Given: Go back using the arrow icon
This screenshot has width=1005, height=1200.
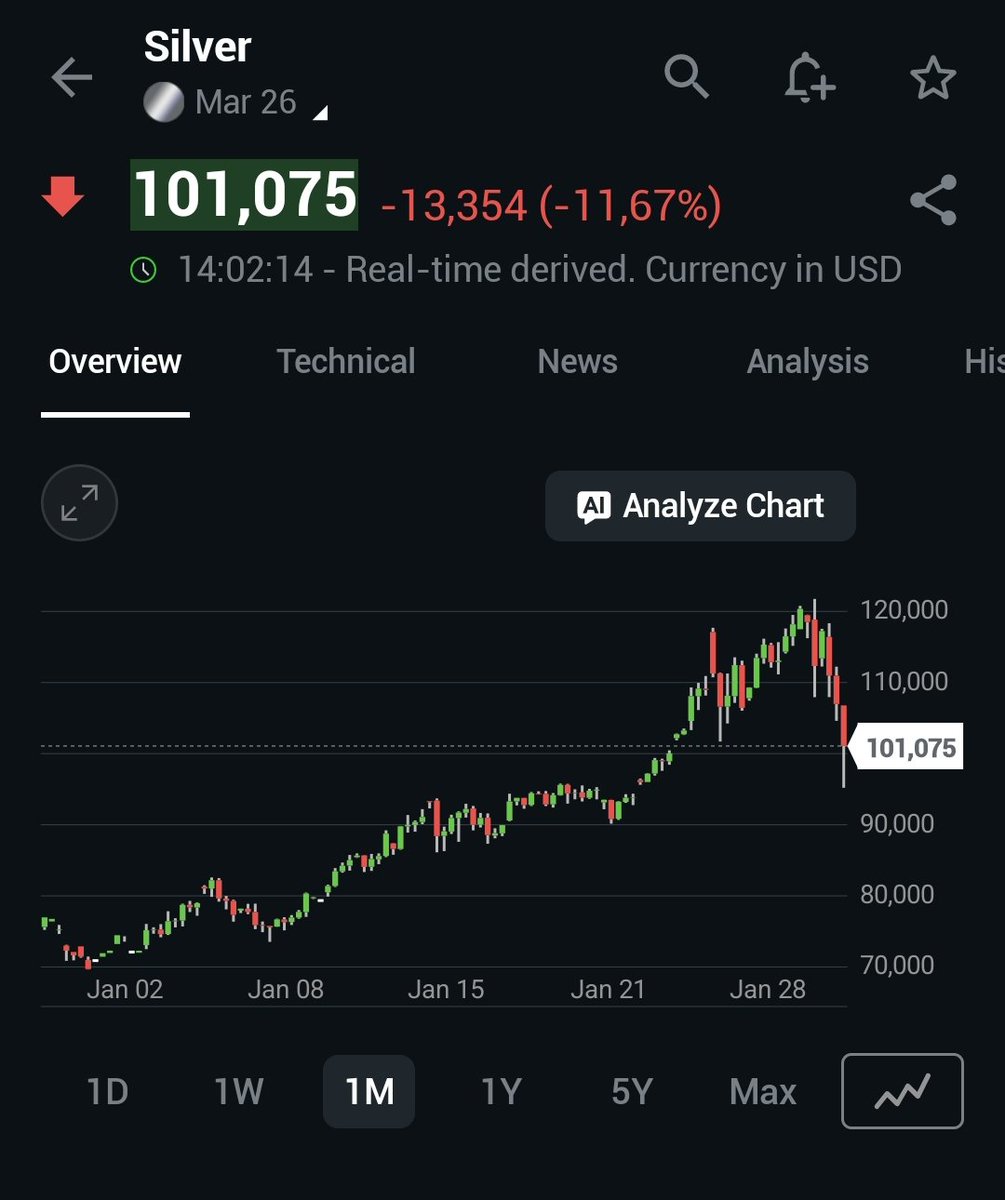Looking at the screenshot, I should [x=72, y=78].
